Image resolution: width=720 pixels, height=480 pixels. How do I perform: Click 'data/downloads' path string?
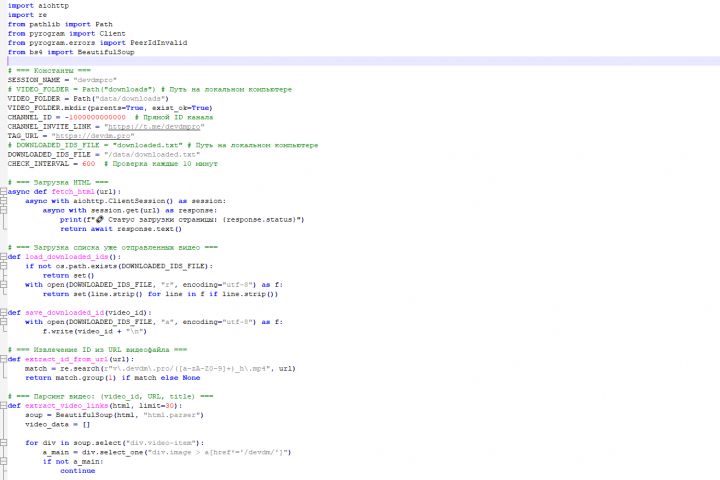coord(130,99)
